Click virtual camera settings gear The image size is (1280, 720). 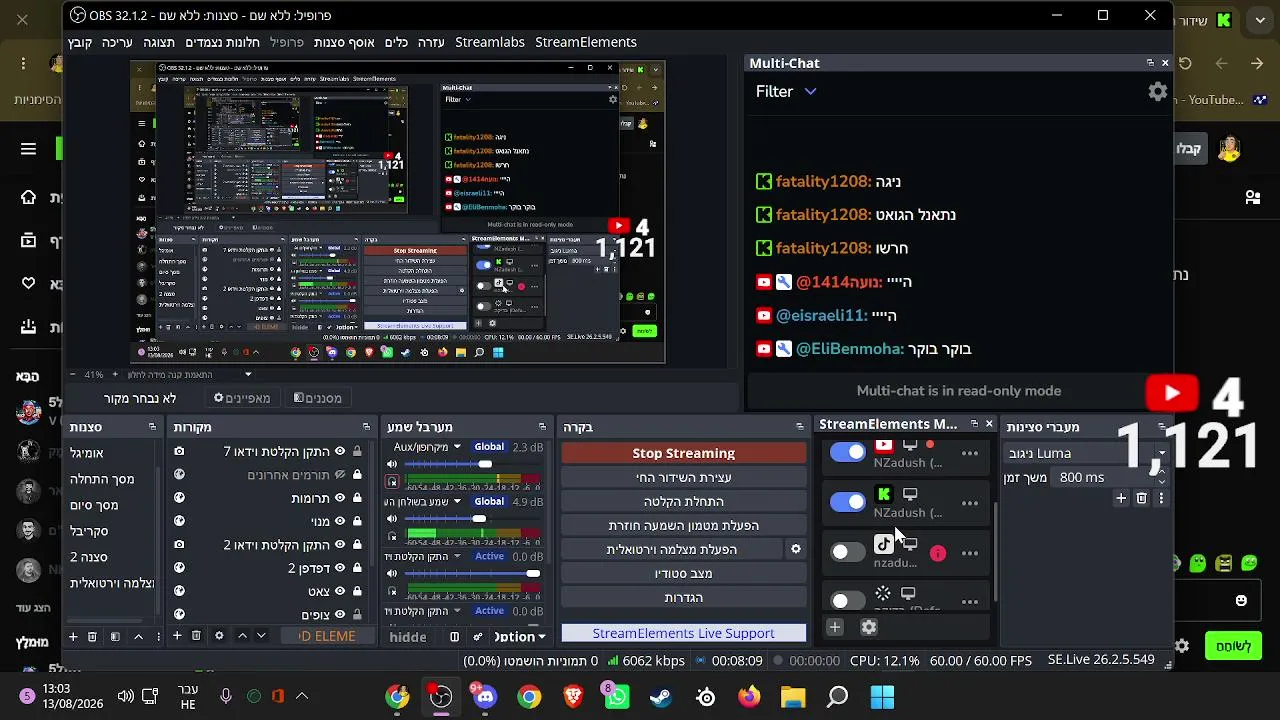pyautogui.click(x=796, y=549)
